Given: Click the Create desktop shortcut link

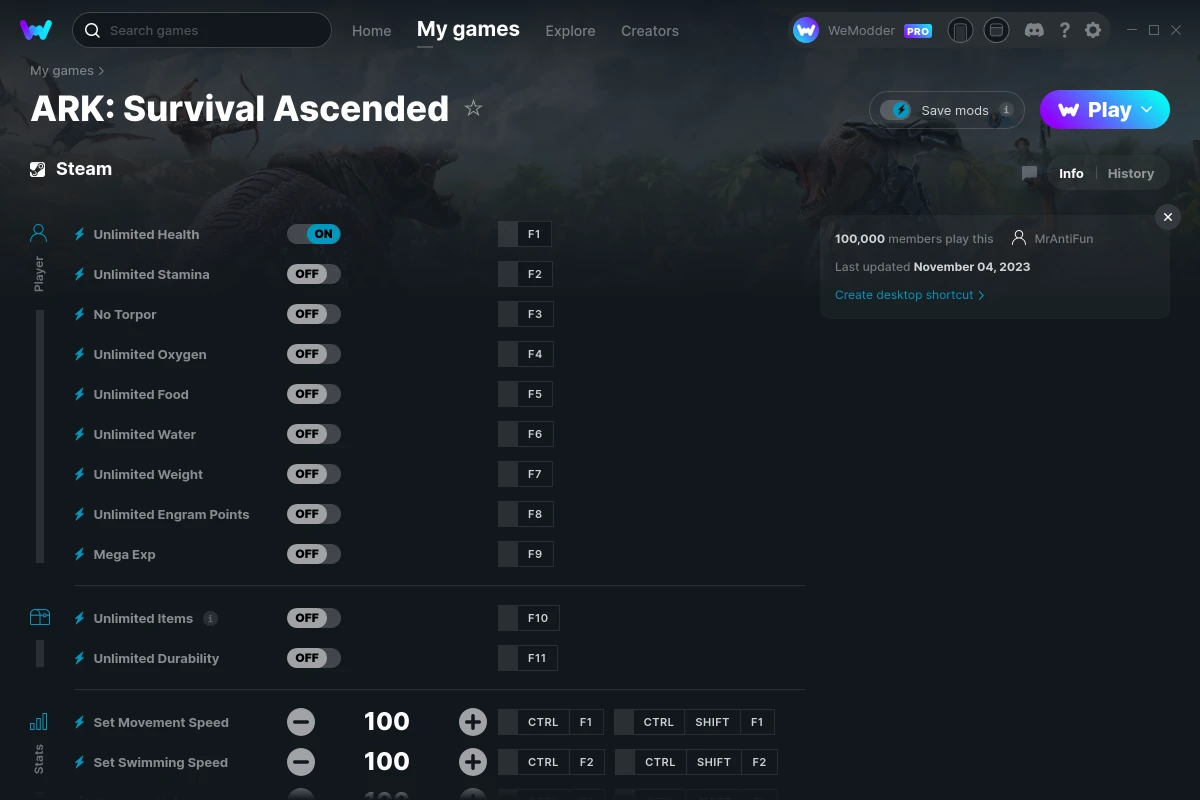Looking at the screenshot, I should pyautogui.click(x=910, y=295).
